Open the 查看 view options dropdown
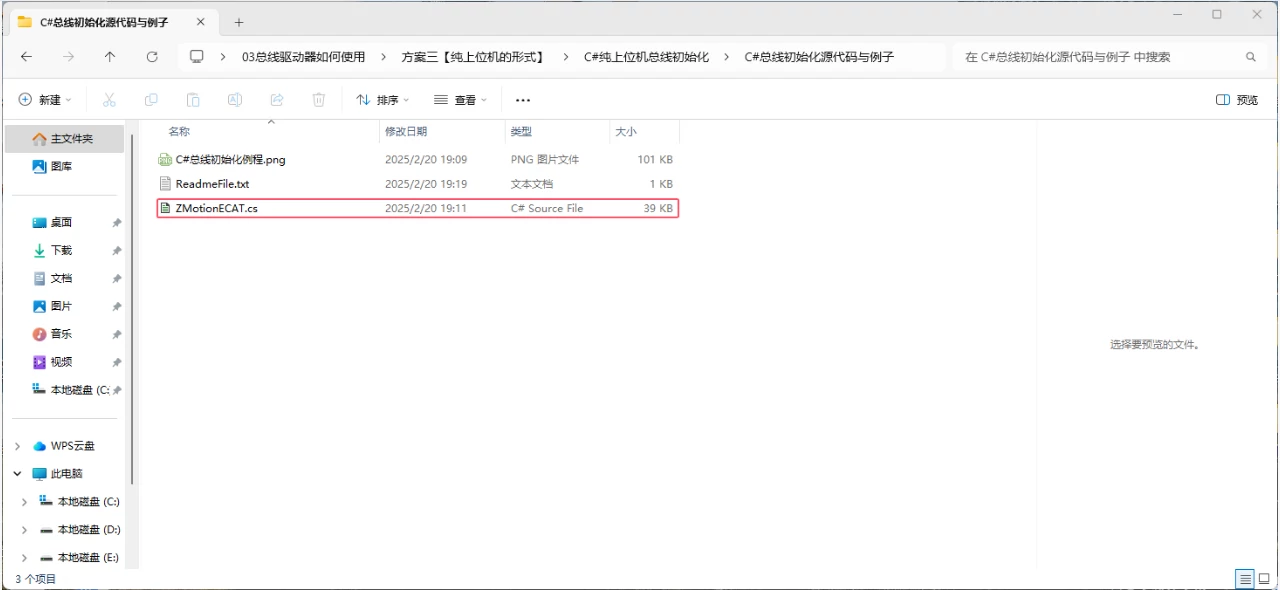The image size is (1280, 590). click(x=458, y=99)
